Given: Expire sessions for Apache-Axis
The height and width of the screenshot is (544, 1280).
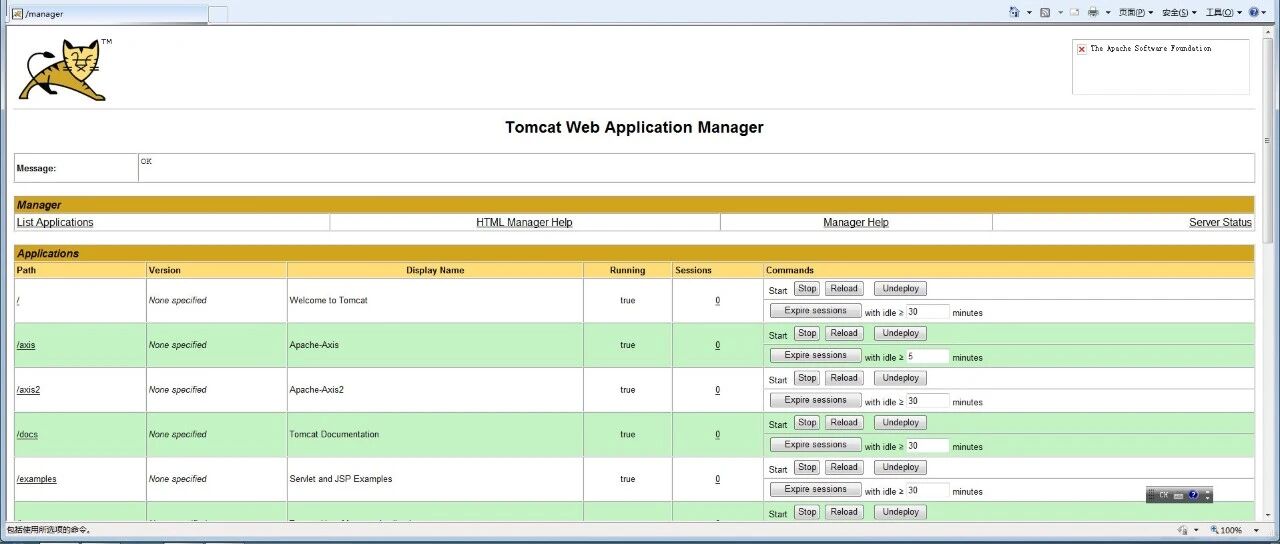Looking at the screenshot, I should 815,355.
